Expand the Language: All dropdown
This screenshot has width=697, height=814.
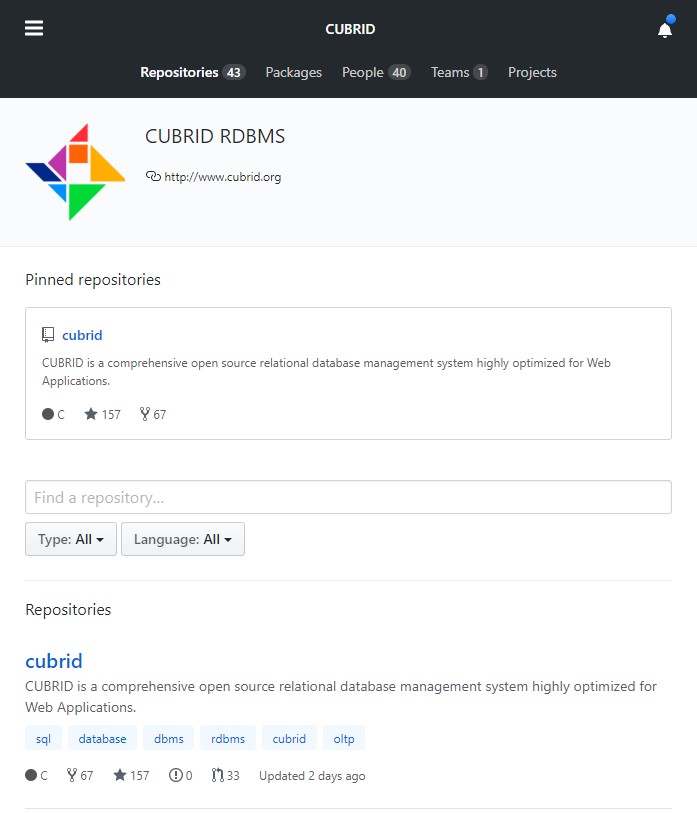click(x=183, y=539)
